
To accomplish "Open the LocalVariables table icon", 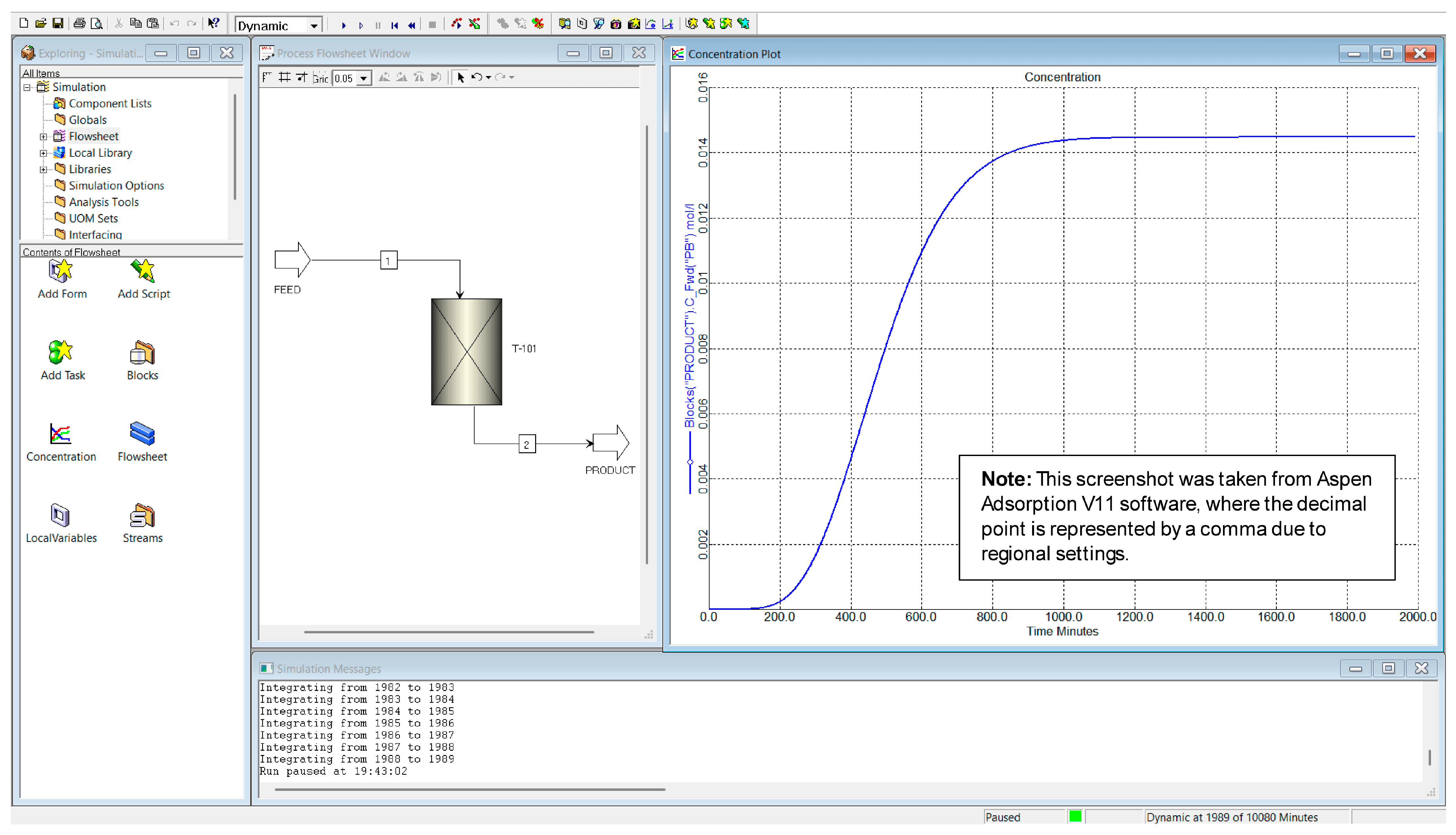I will pyautogui.click(x=60, y=516).
